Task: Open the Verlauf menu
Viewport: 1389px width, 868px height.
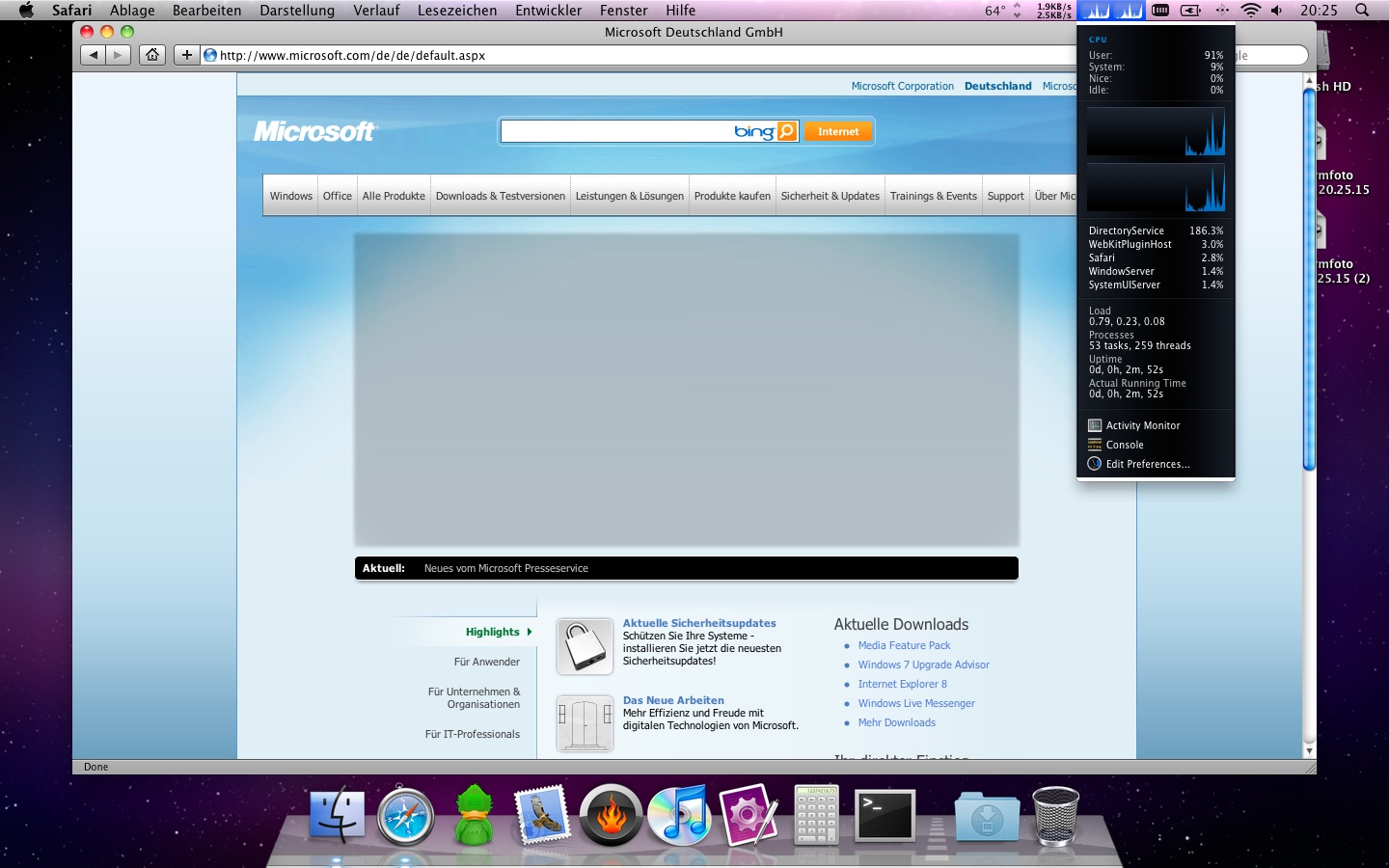Action: point(376,10)
